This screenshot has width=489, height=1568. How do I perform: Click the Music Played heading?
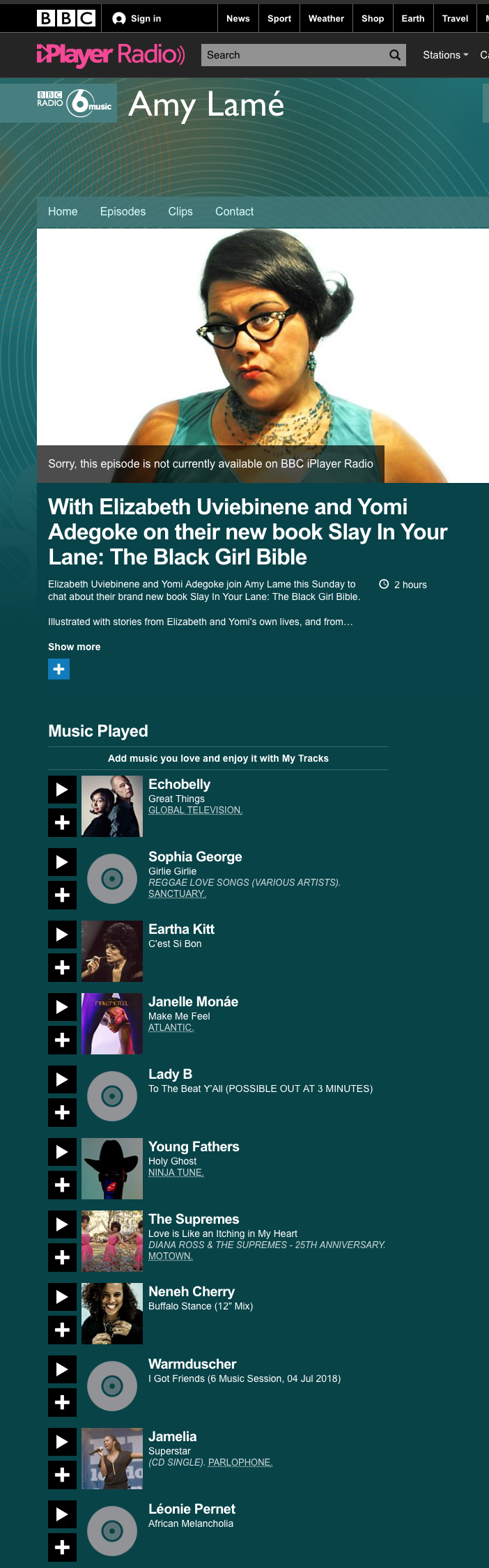coord(98,731)
